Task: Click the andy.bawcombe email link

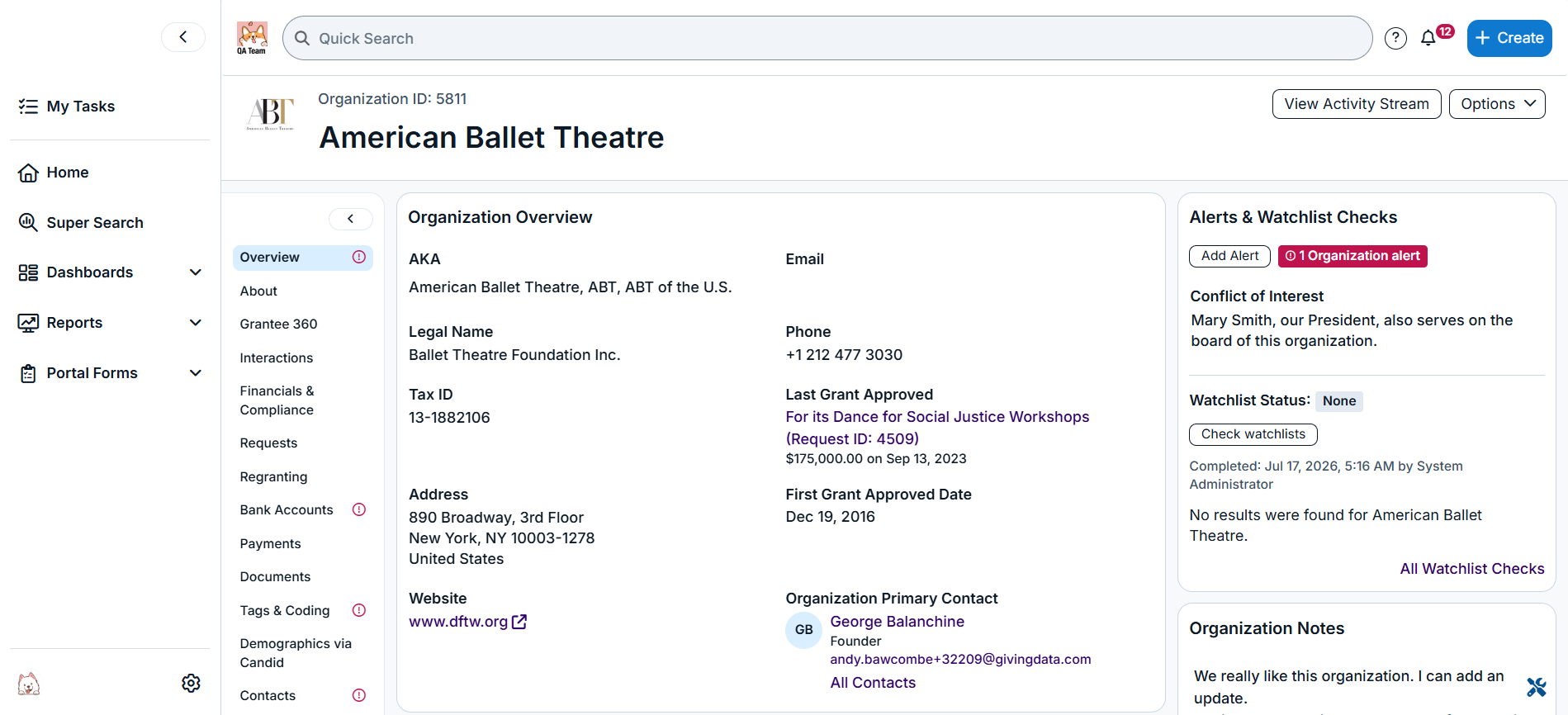Action: [960, 659]
